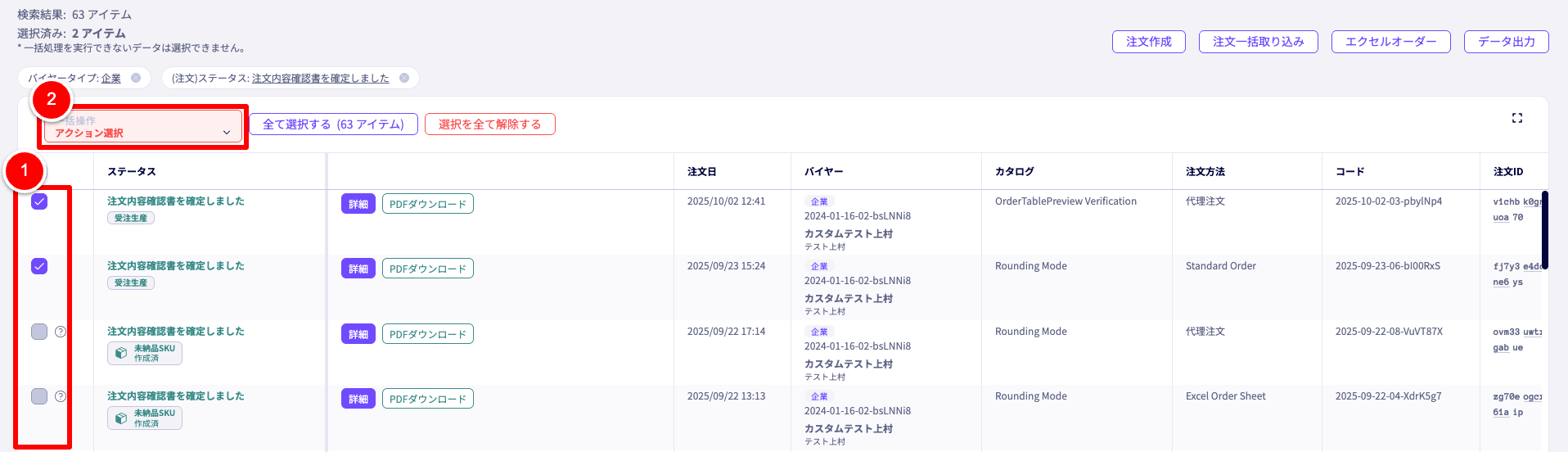Click 全て選択する (63 アイテム) button
The height and width of the screenshot is (452, 1568).
pyautogui.click(x=333, y=124)
